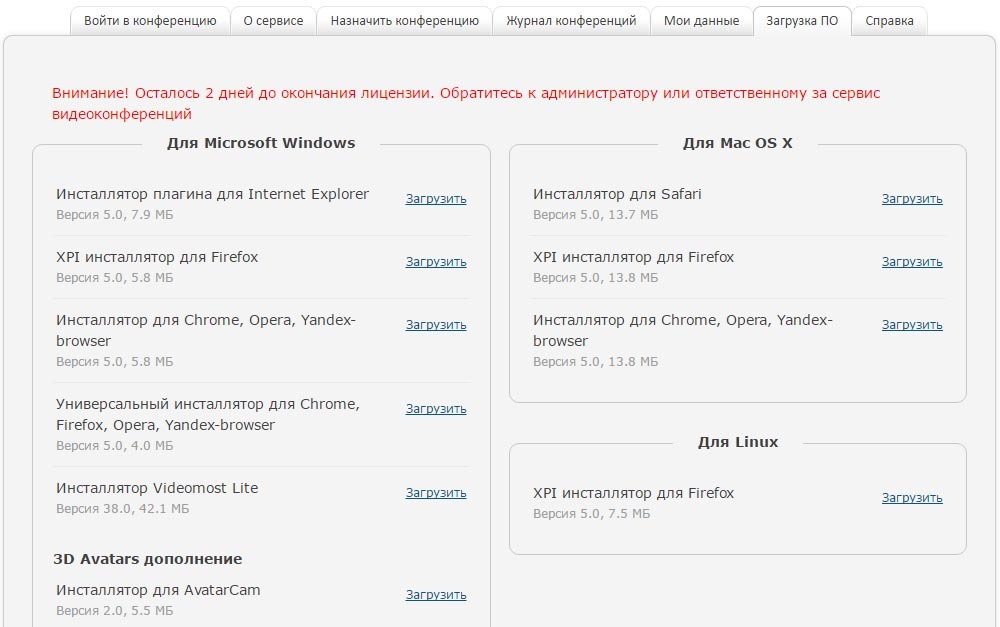Go to the "Мои данные" tab
This screenshot has height=627, width=1000.
[x=701, y=21]
